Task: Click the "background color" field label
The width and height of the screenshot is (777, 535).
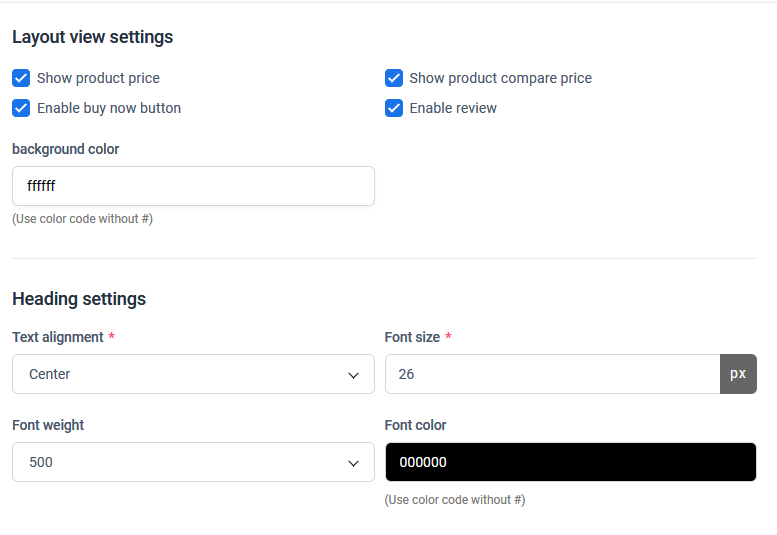Action: [x=65, y=149]
